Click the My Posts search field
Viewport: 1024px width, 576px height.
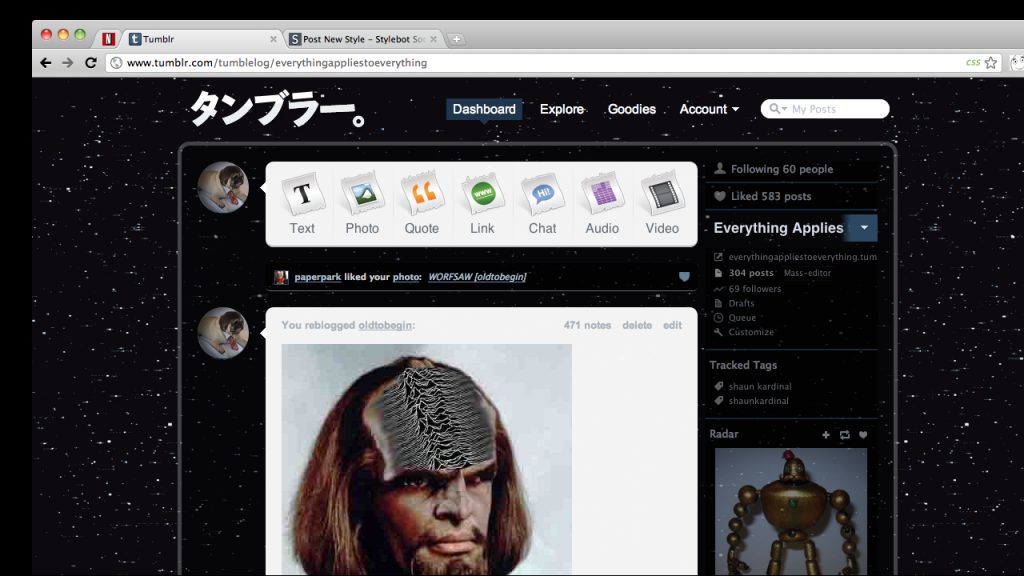[825, 109]
